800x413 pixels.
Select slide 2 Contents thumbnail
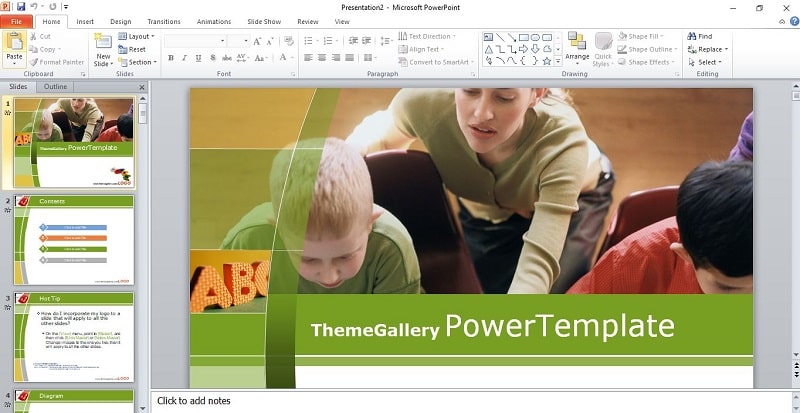pyautogui.click(x=74, y=239)
